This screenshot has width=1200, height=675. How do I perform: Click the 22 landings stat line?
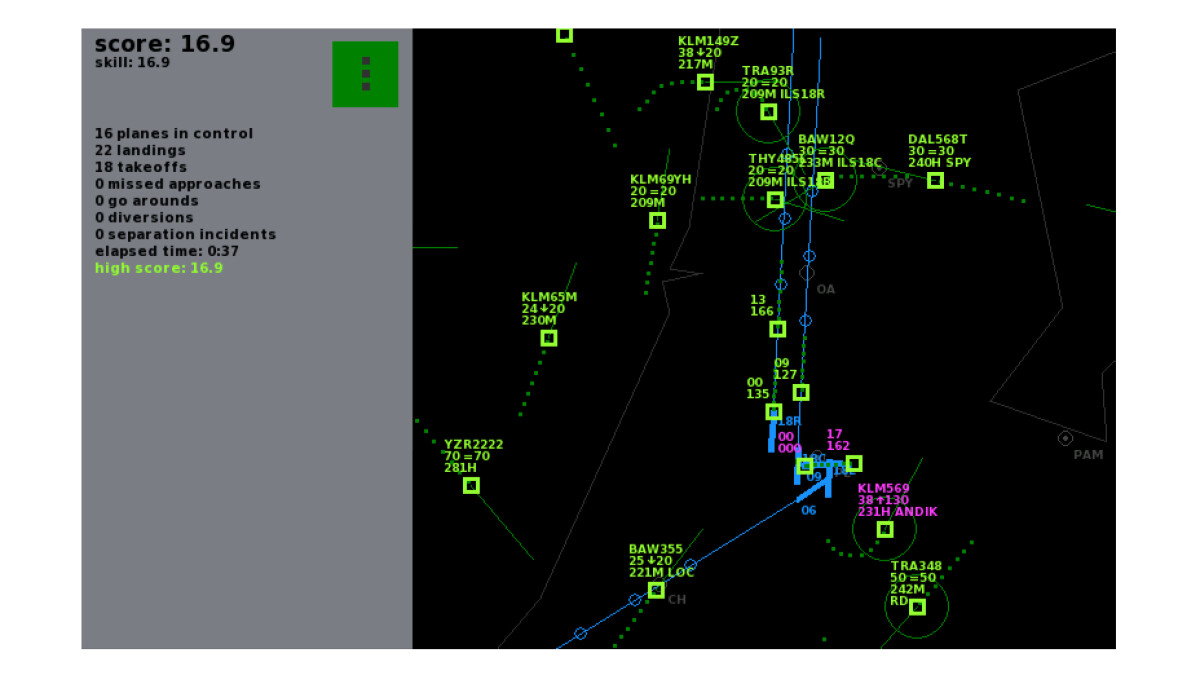[x=140, y=151]
